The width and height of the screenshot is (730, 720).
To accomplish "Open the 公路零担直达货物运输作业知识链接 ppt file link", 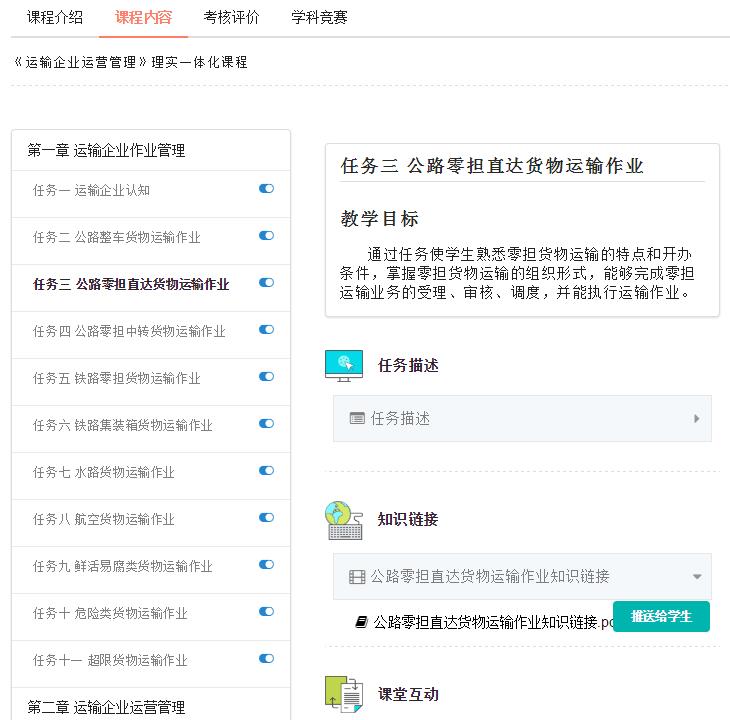I will point(490,622).
